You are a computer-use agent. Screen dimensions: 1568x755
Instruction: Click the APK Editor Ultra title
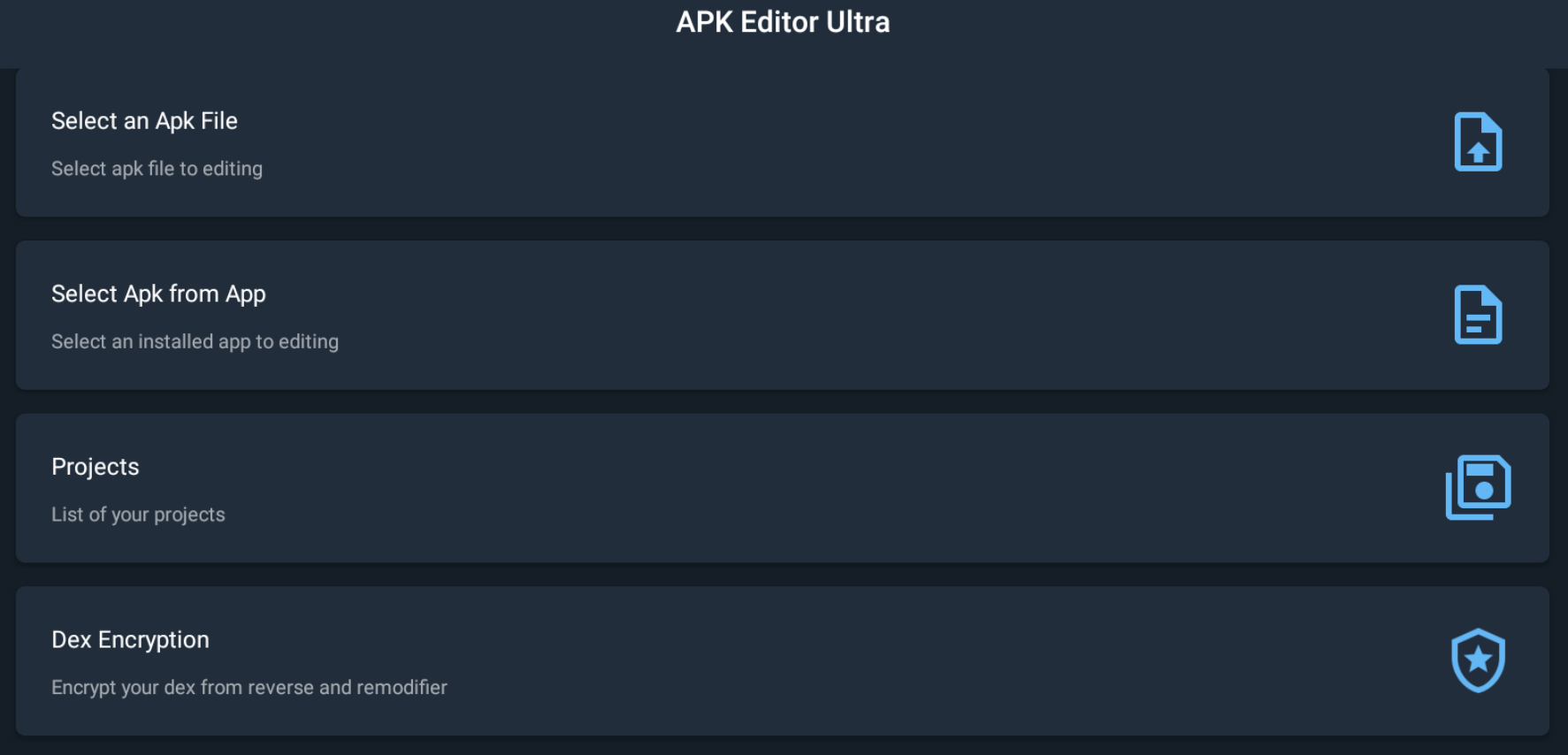(783, 22)
